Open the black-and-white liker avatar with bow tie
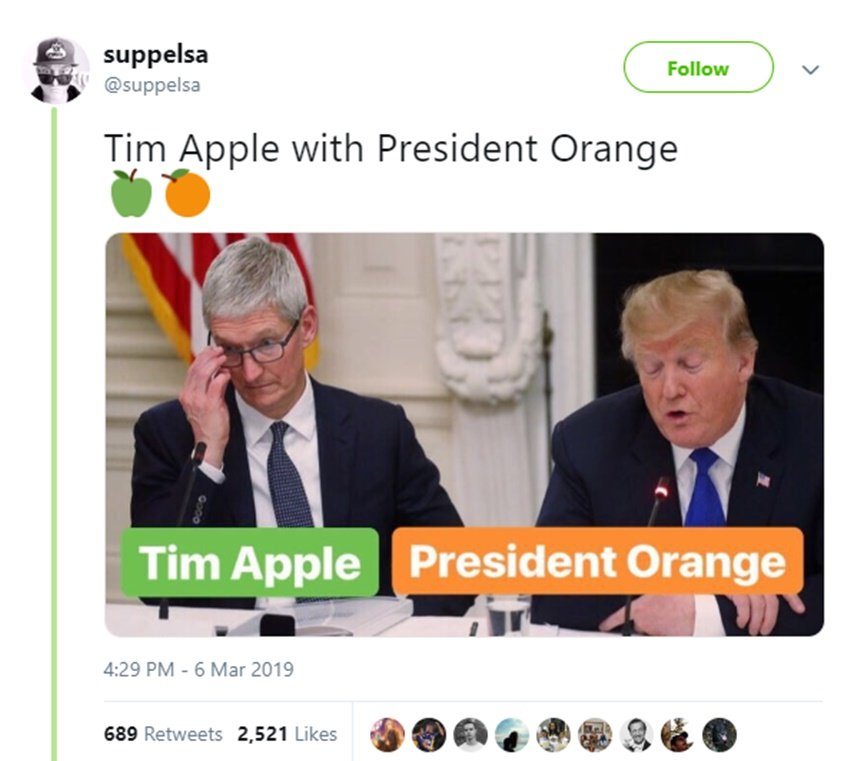This screenshot has height=761, width=850. coord(636,734)
